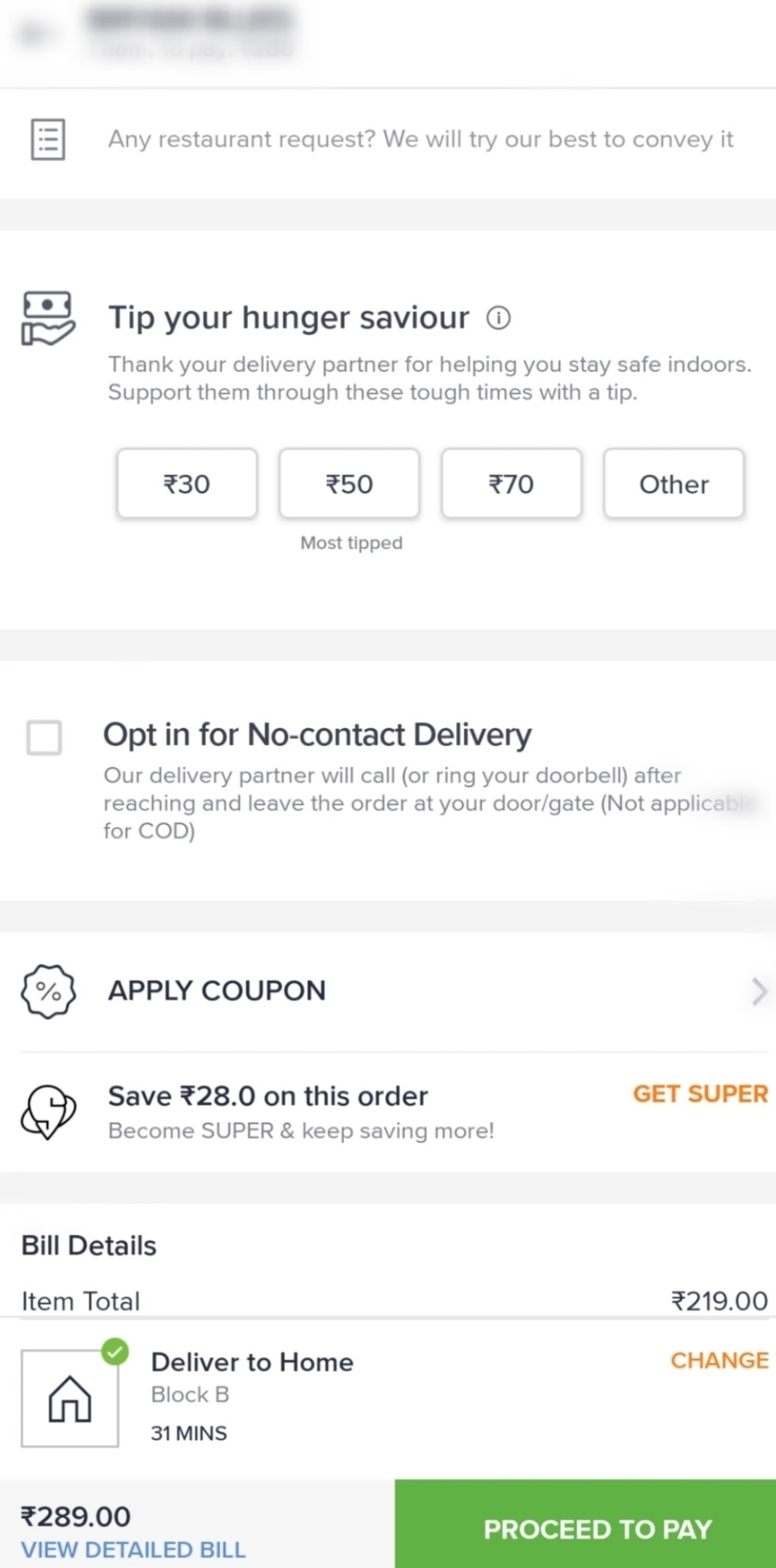Choose the ₹50 most tipped amount
This screenshot has width=776, height=1568.
click(349, 484)
